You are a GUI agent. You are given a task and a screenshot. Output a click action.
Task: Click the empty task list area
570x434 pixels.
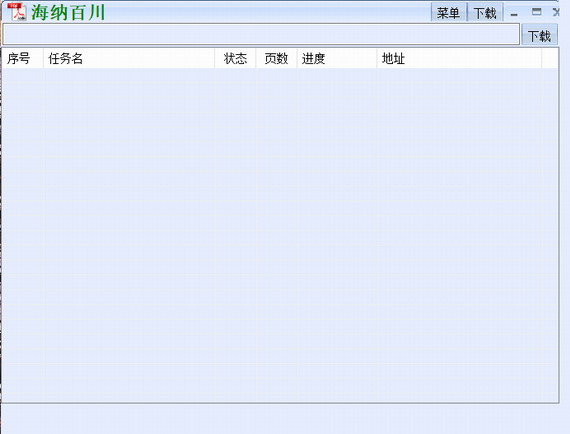pos(280,235)
